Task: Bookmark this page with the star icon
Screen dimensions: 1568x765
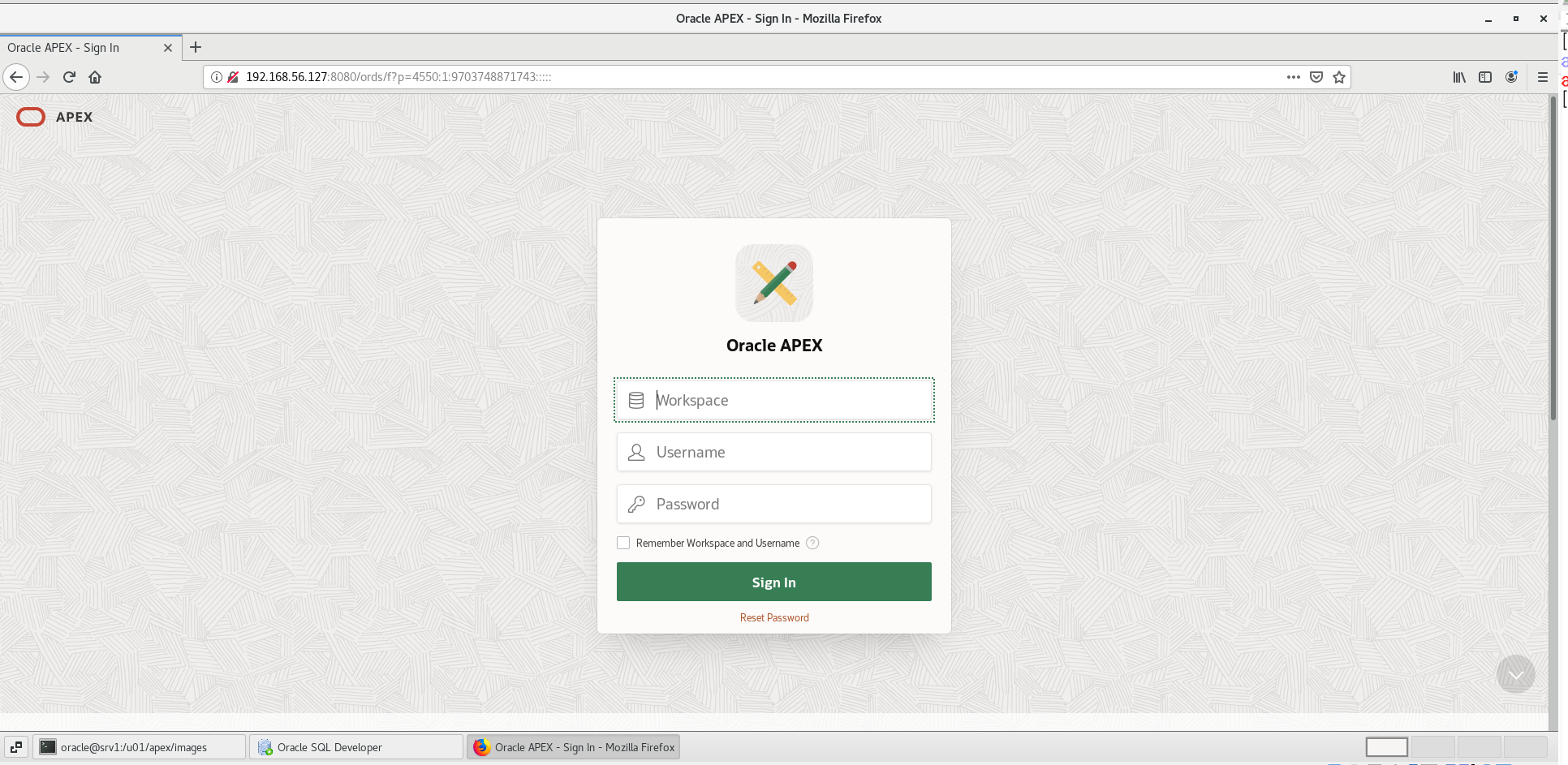Action: (1339, 77)
